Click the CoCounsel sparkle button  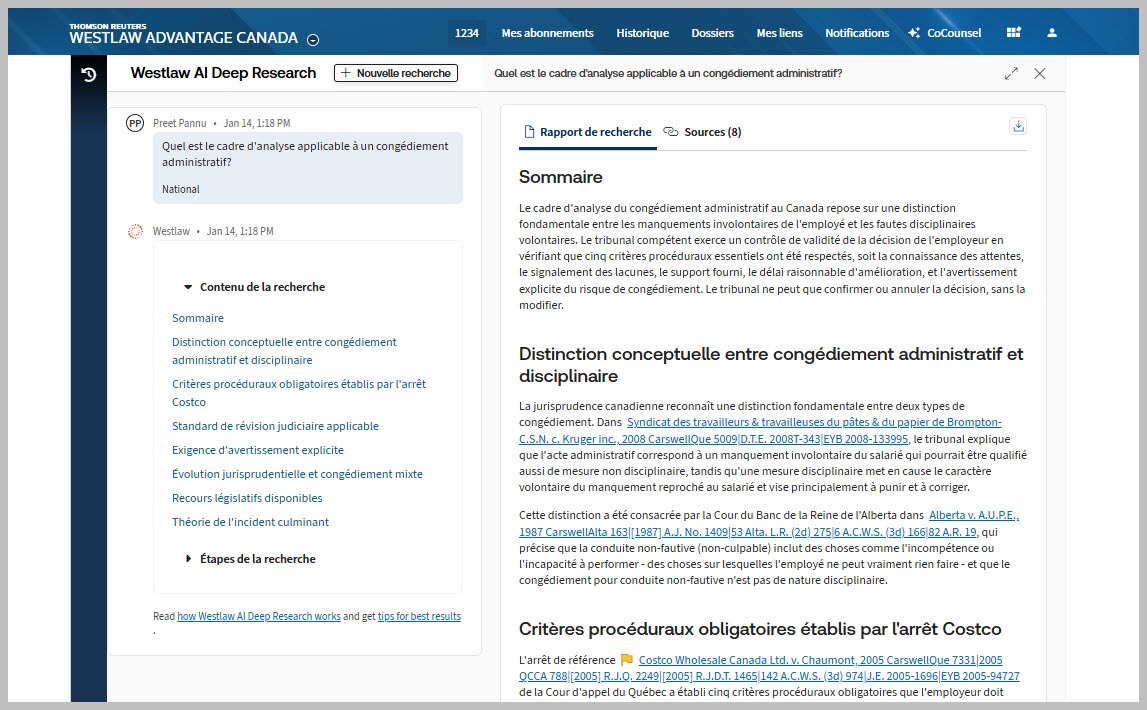tap(944, 33)
